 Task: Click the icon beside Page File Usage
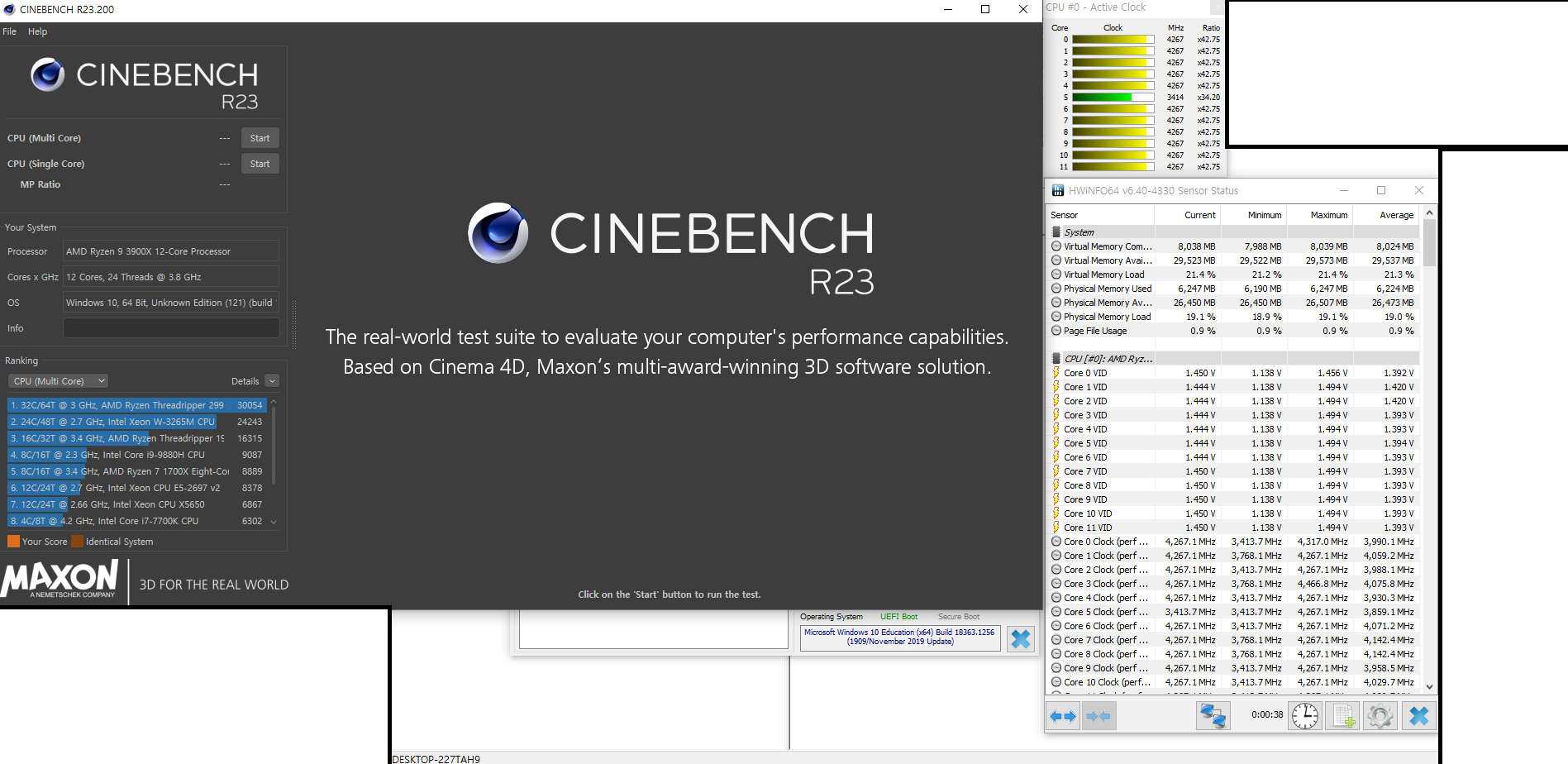click(x=1056, y=331)
